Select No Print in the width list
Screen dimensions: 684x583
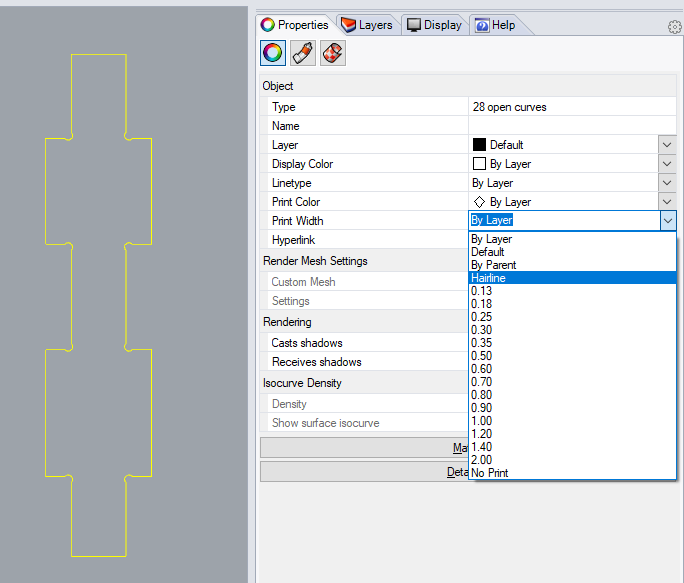(490, 473)
